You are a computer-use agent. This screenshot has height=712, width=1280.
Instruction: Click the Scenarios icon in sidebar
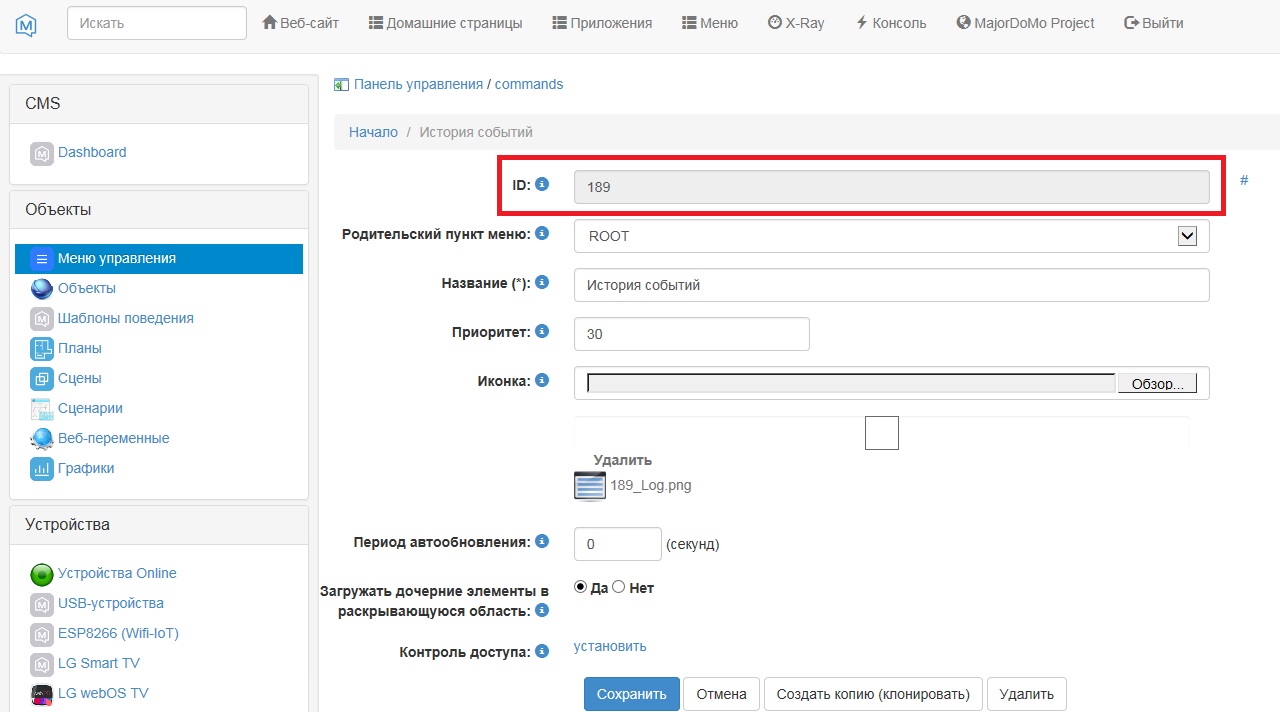click(41, 409)
